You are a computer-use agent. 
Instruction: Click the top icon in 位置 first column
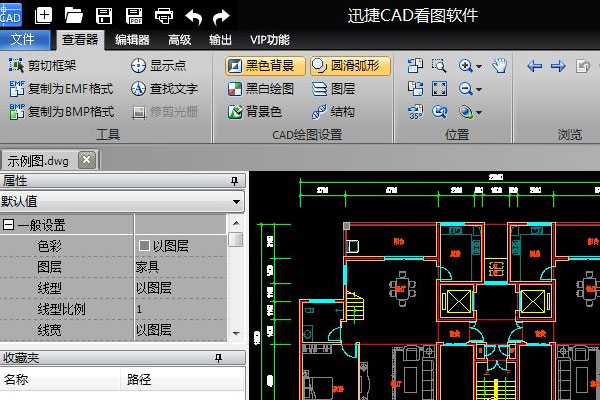pos(415,66)
